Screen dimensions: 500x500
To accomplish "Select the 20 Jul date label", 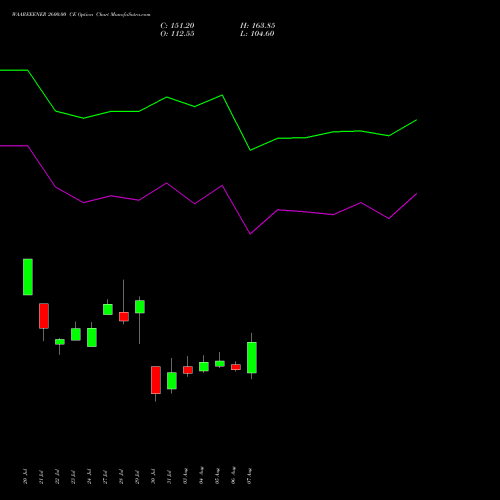I will pos(25,476).
